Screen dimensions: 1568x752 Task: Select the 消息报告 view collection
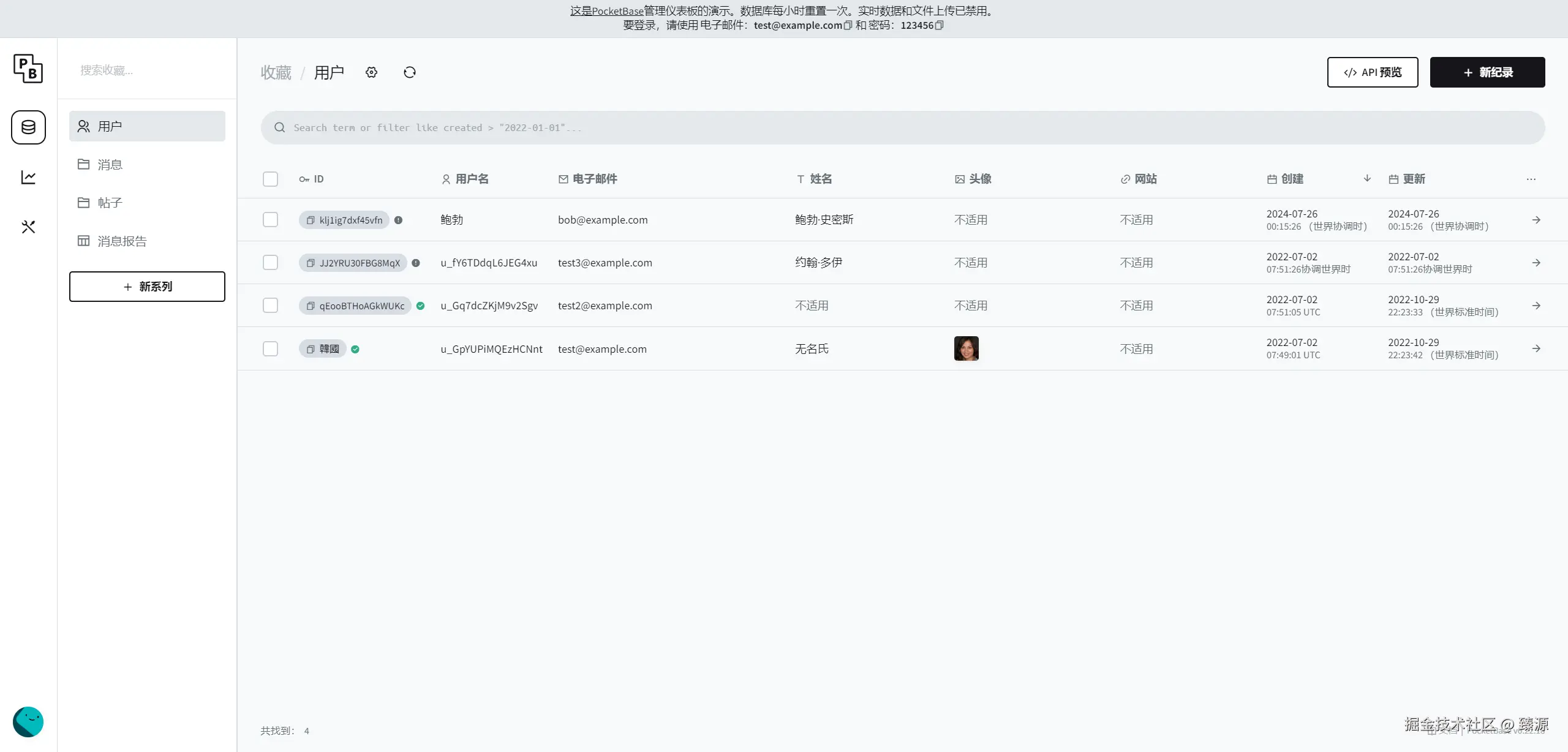pyautogui.click(x=122, y=241)
